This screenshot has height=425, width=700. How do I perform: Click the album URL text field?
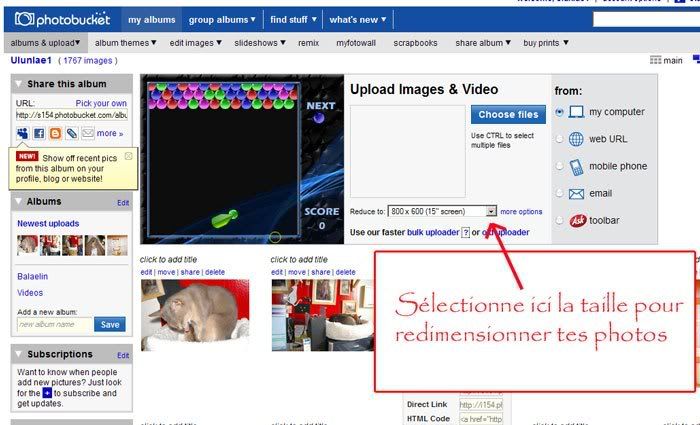tap(71, 115)
